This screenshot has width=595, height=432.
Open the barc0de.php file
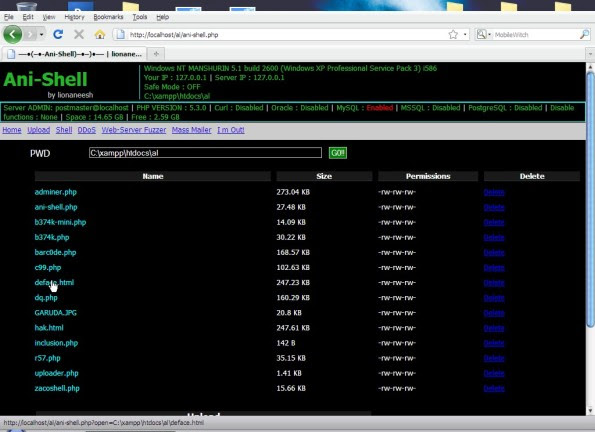coord(55,252)
